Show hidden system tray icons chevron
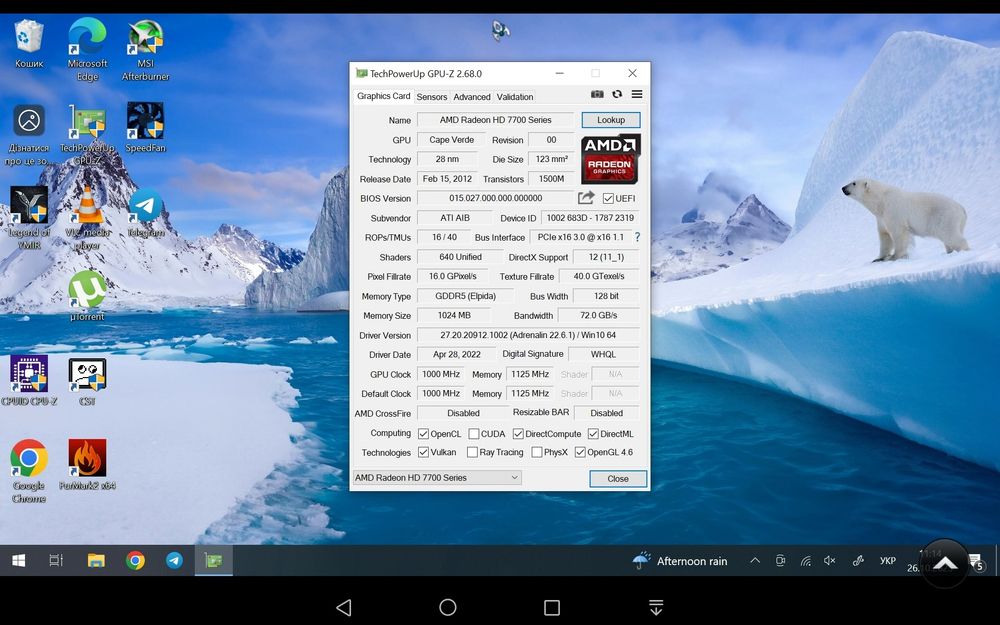 click(755, 561)
